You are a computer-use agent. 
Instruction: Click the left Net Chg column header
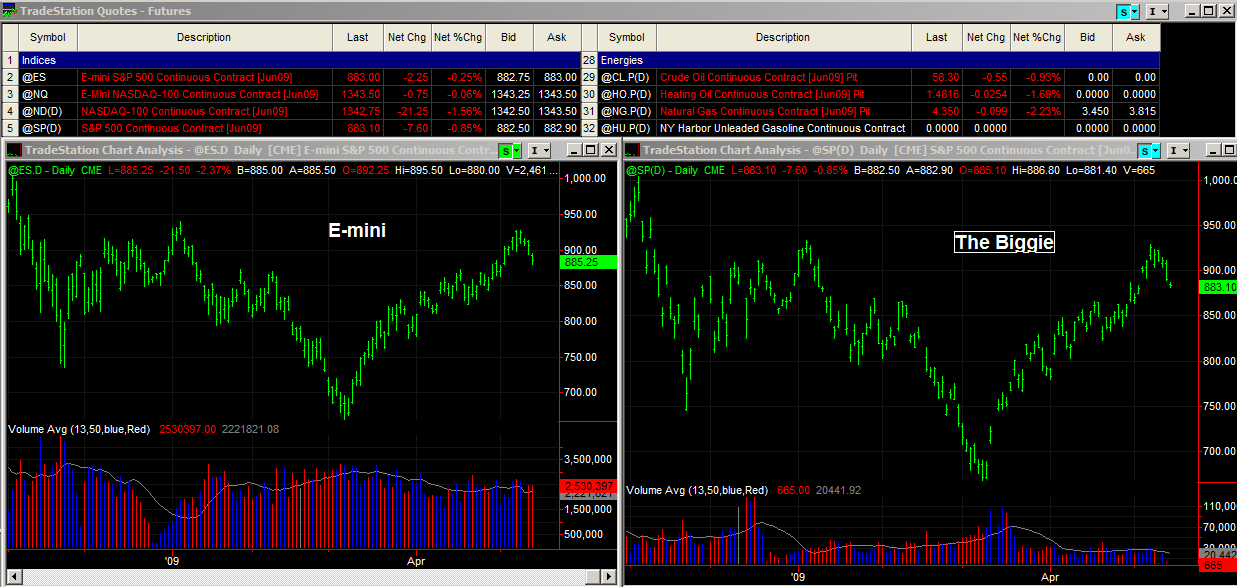407,38
